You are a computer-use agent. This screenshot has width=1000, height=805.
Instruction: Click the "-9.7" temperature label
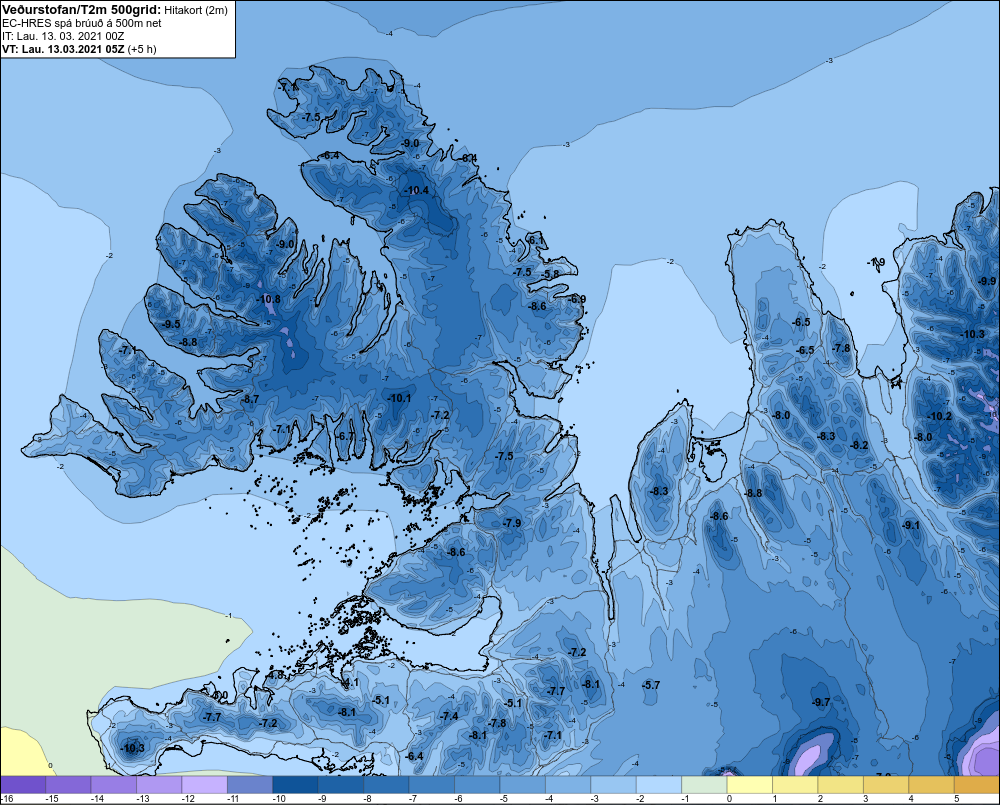[x=820, y=702]
